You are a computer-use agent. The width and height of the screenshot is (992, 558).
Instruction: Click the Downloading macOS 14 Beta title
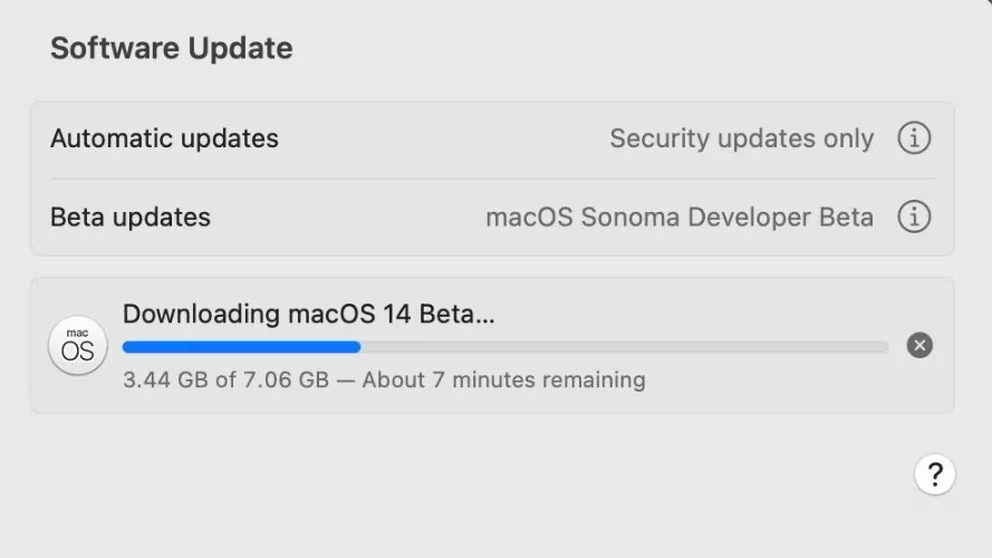[308, 314]
